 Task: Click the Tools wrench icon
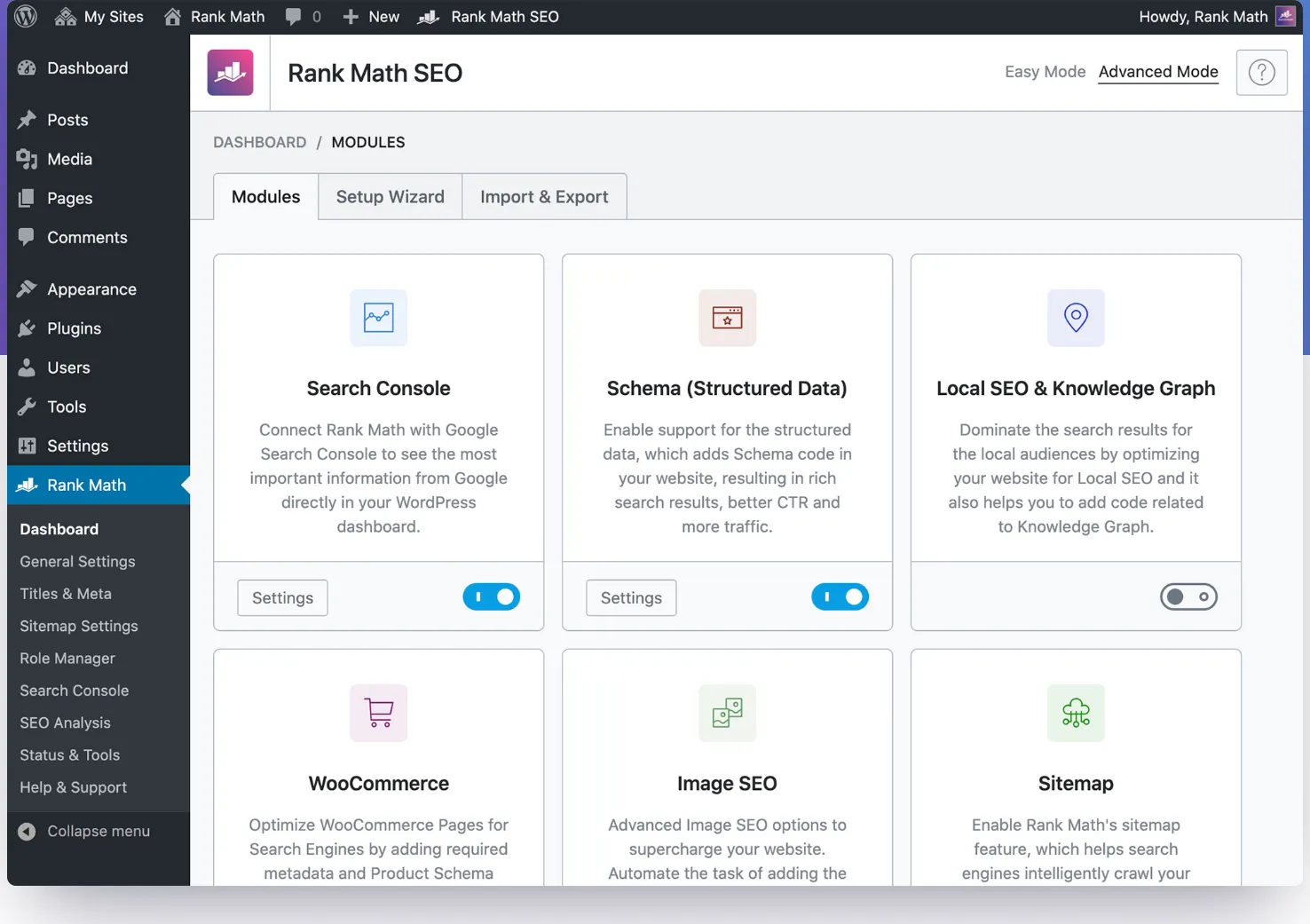(x=28, y=407)
